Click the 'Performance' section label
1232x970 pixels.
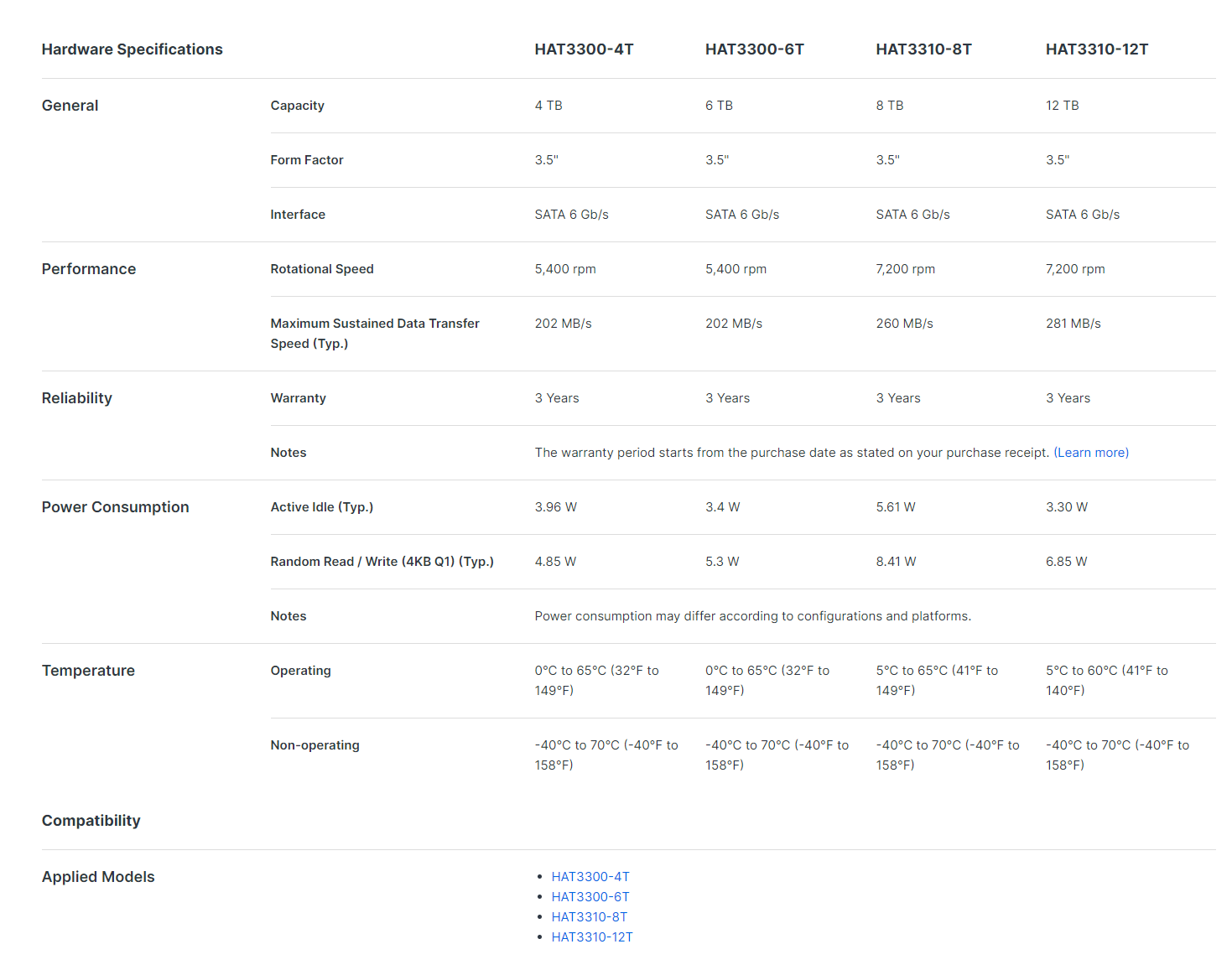tap(89, 269)
